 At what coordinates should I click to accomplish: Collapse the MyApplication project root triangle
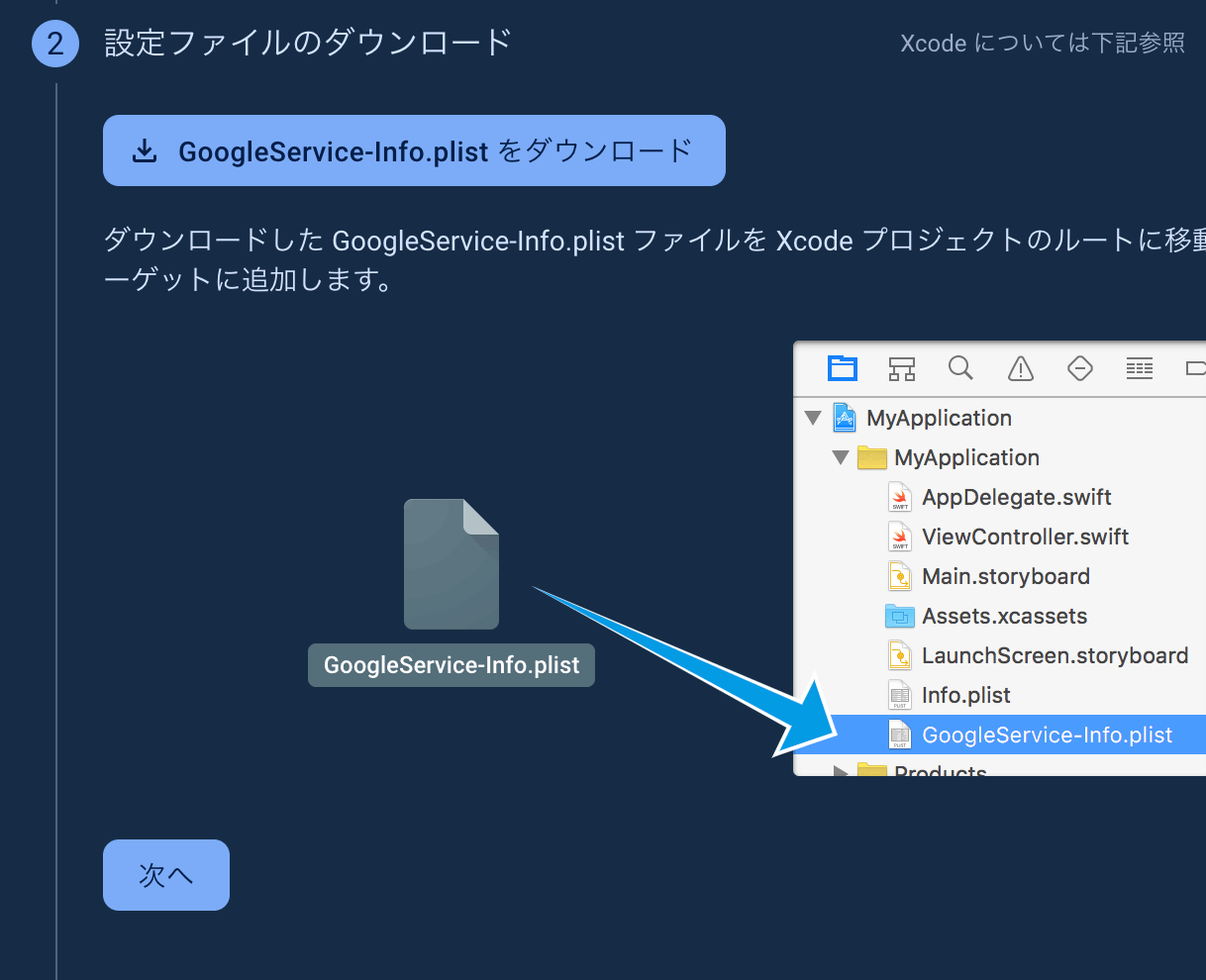pos(813,418)
